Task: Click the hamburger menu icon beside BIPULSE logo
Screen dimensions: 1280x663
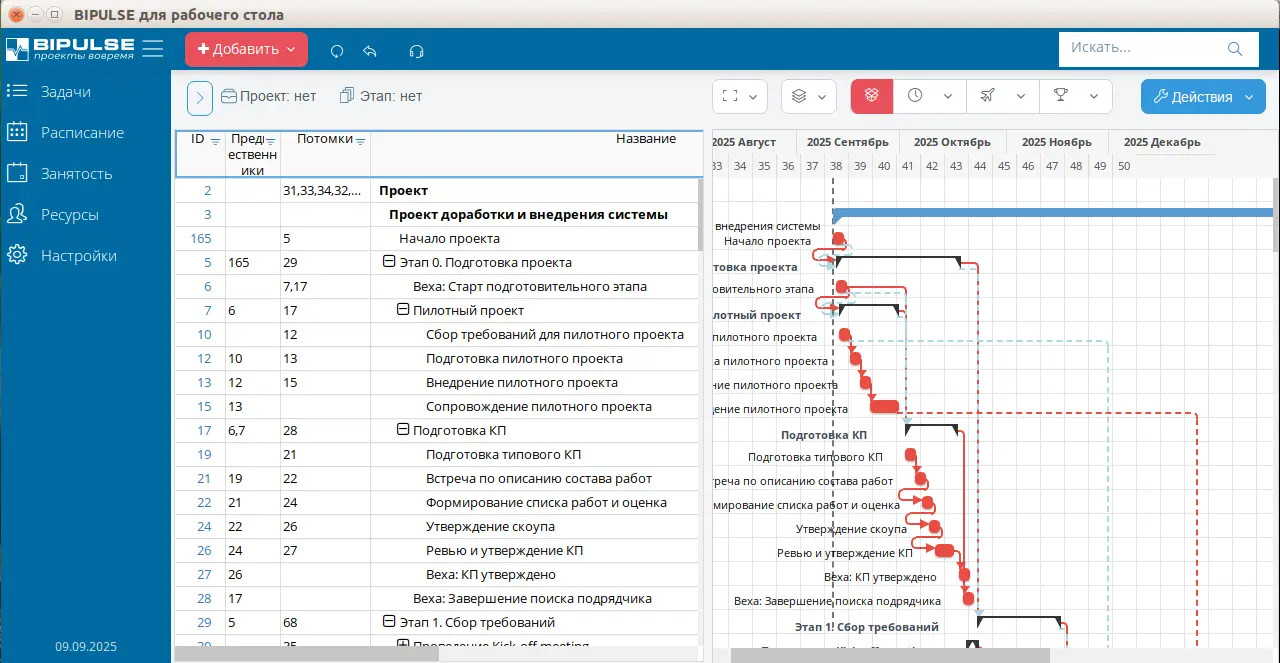Action: tap(153, 48)
